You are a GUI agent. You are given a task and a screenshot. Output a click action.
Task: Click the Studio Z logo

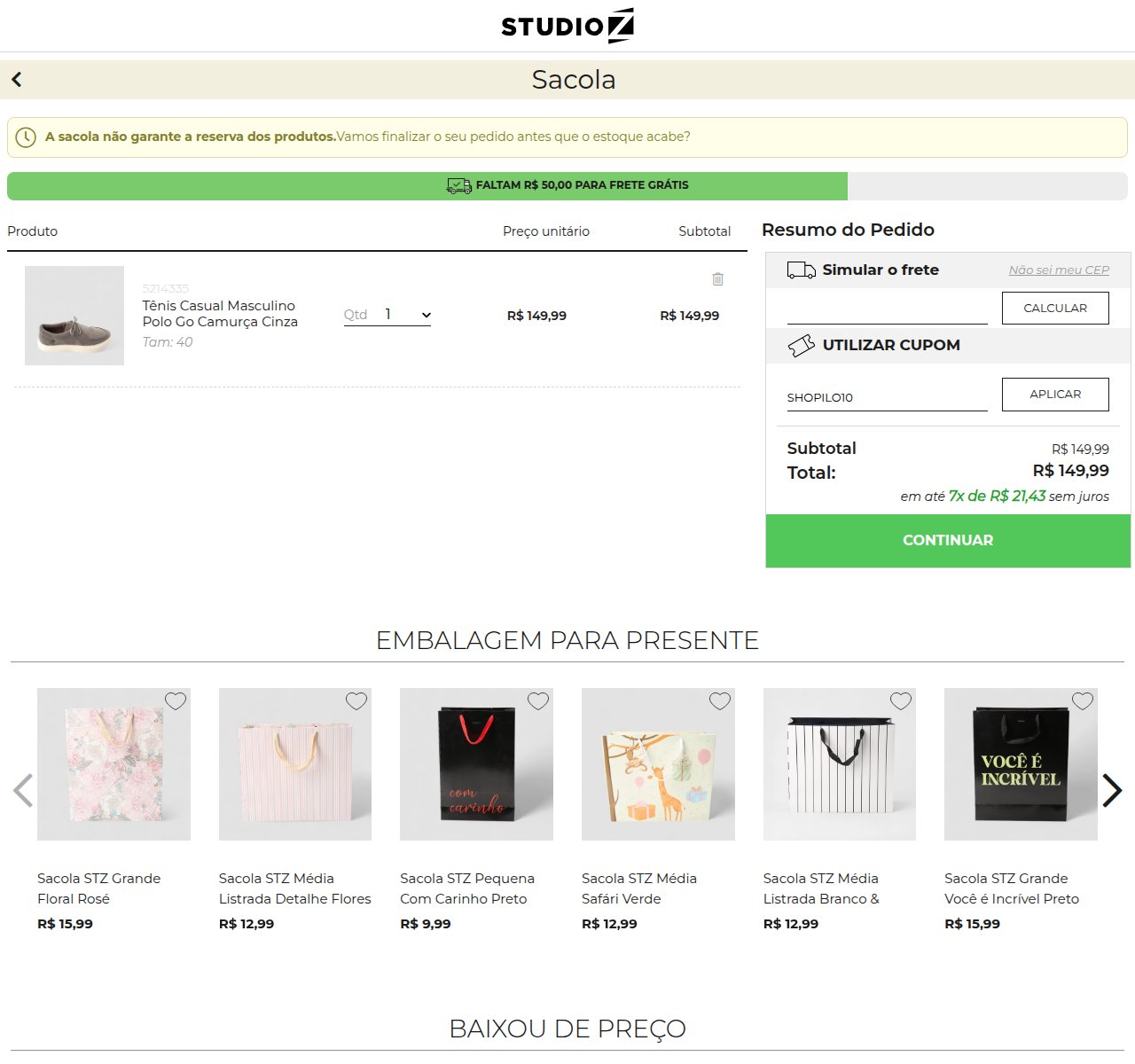point(567,26)
